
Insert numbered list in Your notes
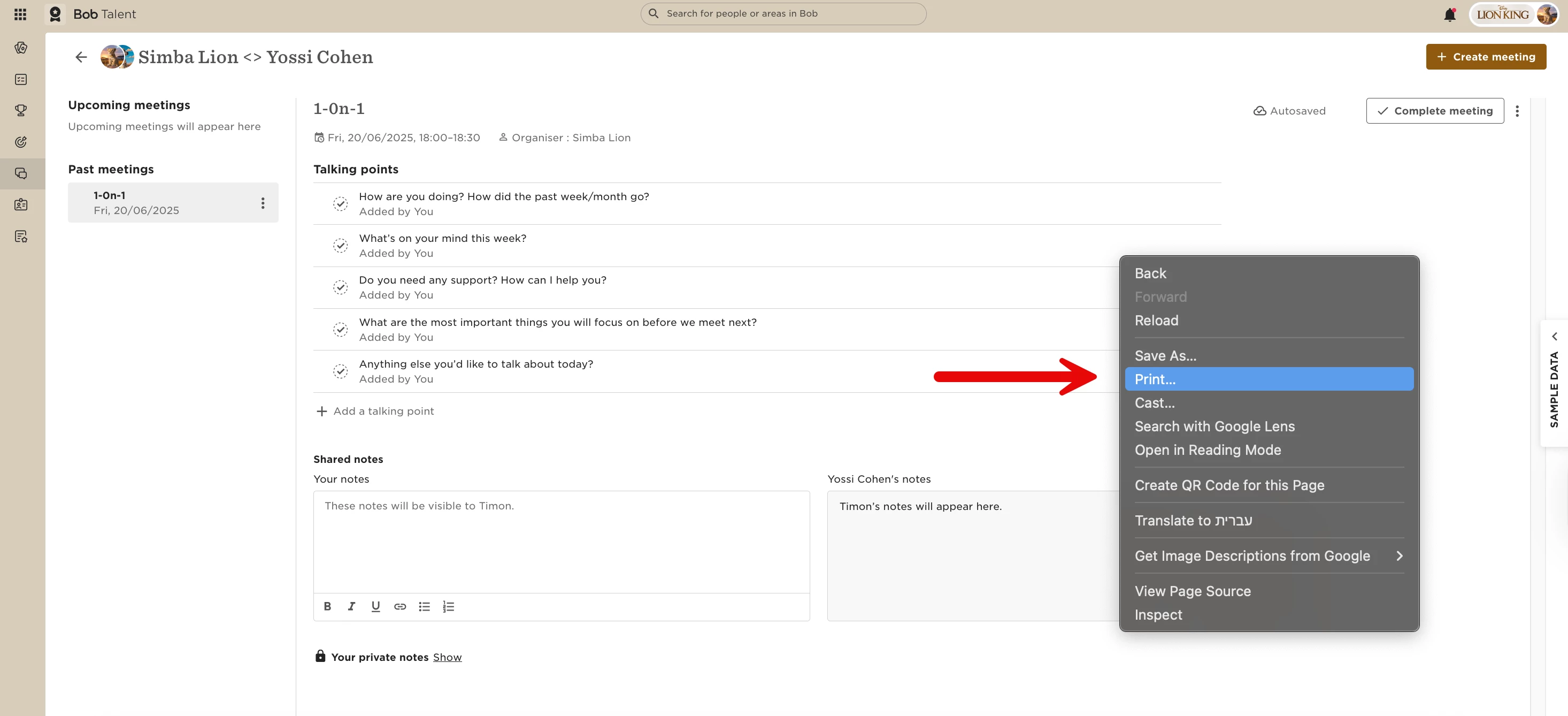tap(449, 606)
